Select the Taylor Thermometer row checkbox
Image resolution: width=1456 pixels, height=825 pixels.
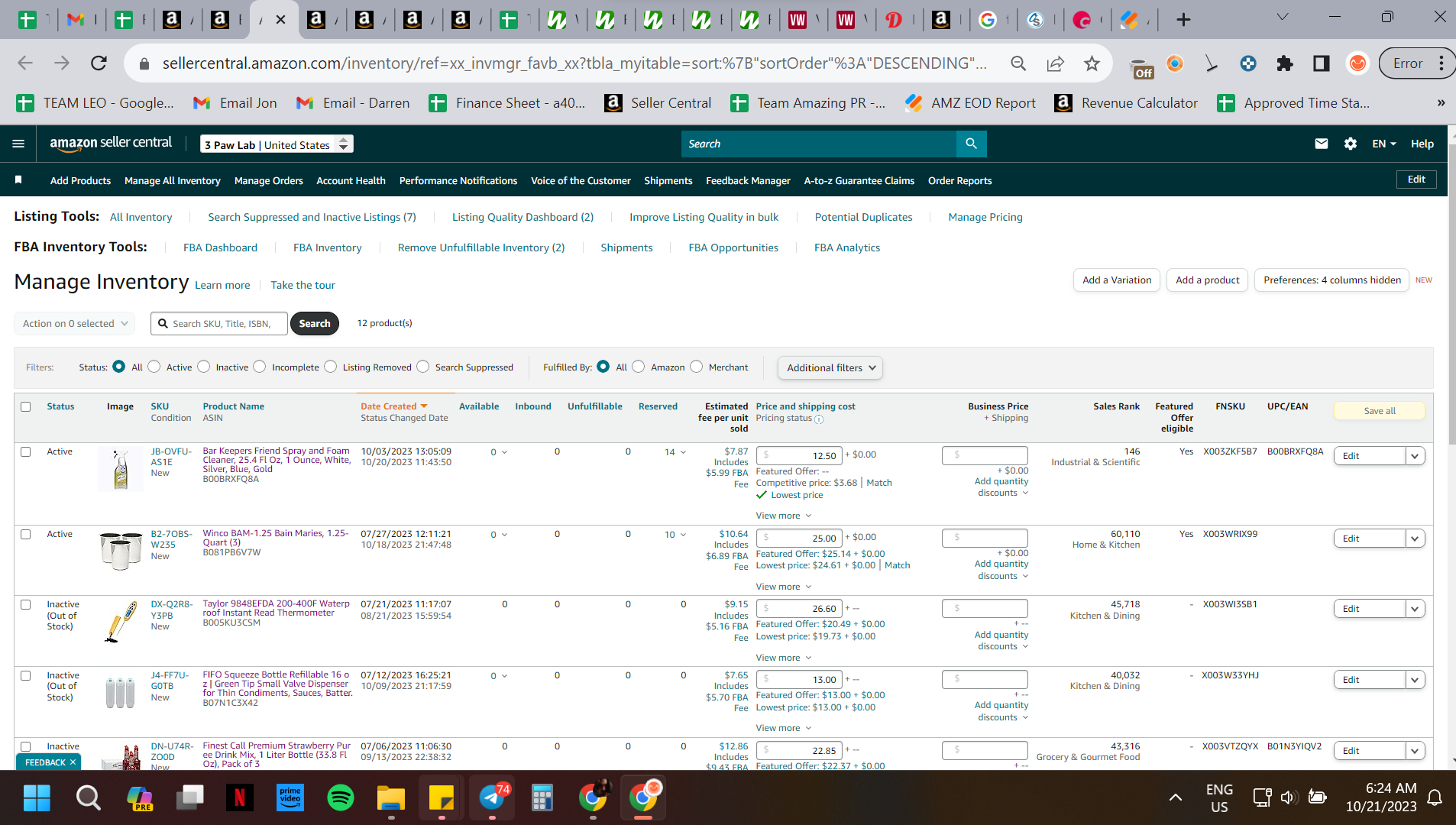tap(26, 604)
